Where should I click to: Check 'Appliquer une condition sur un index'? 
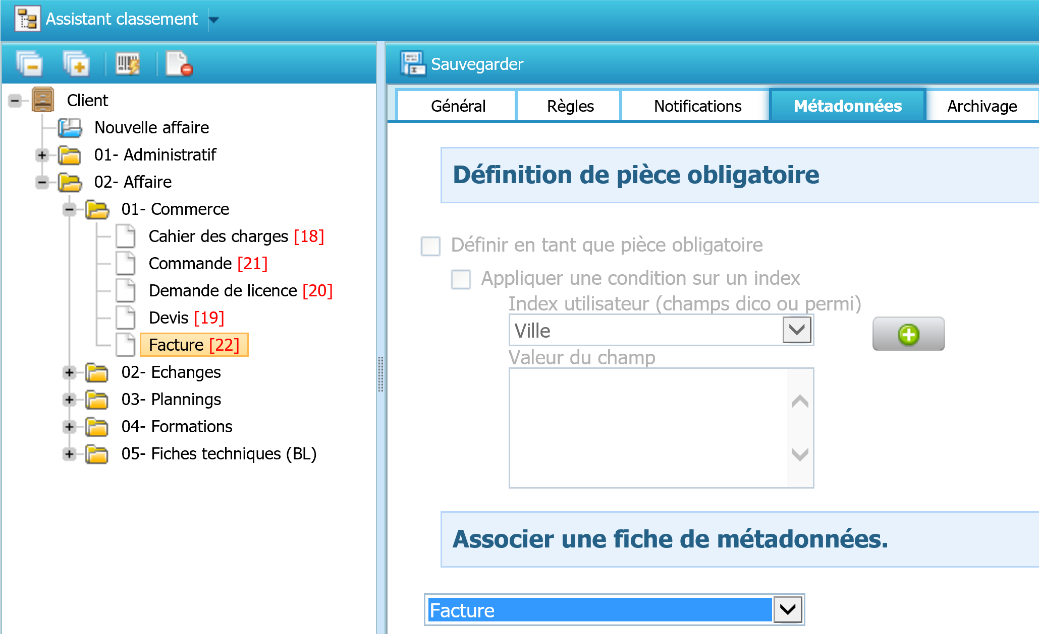[x=461, y=280]
